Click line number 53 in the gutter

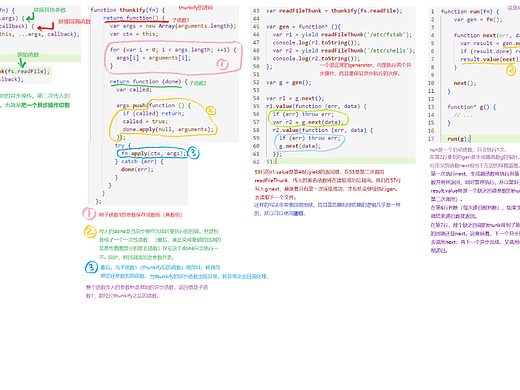(256, 90)
